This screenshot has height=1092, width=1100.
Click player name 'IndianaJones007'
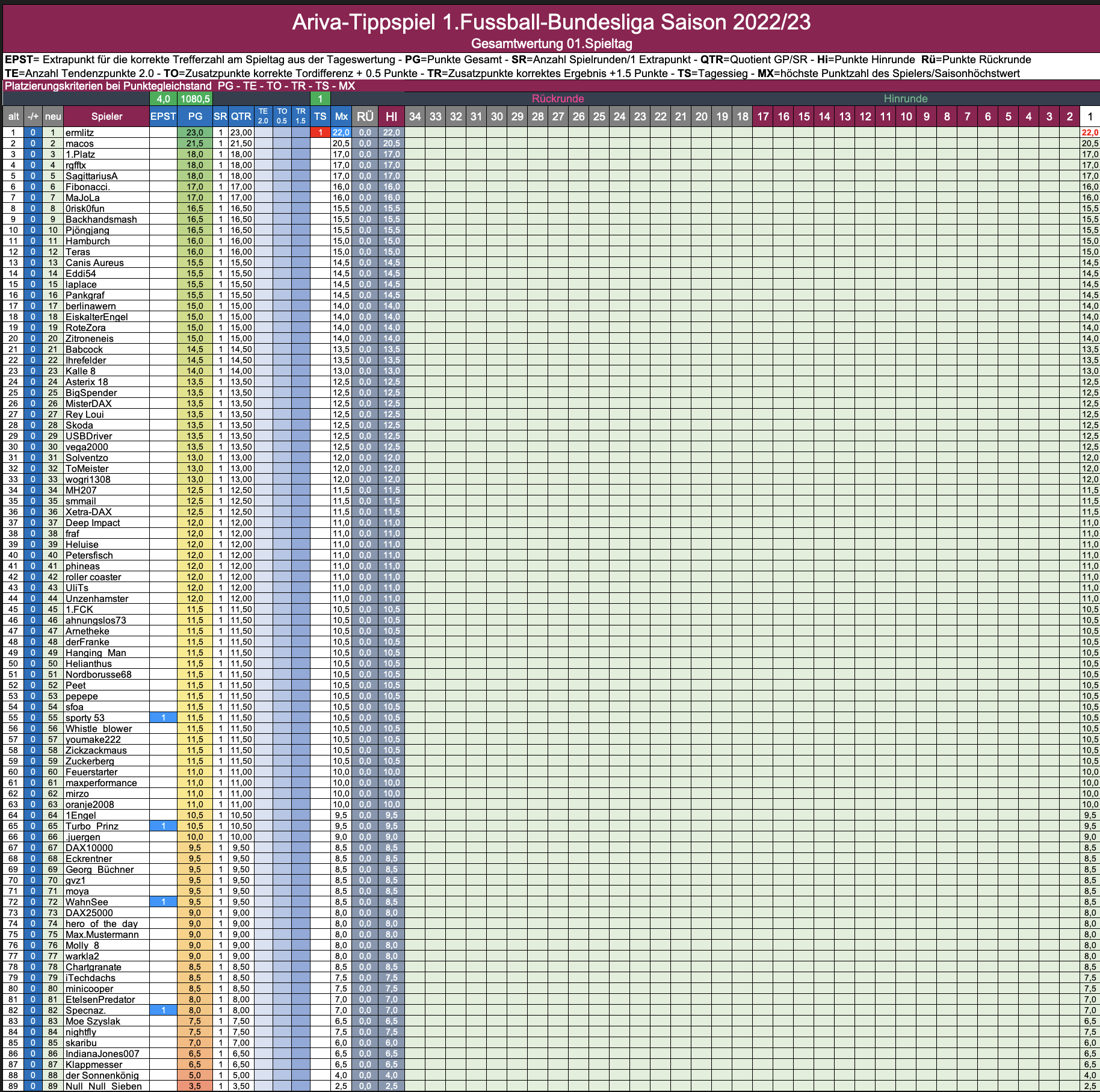[x=102, y=1053]
